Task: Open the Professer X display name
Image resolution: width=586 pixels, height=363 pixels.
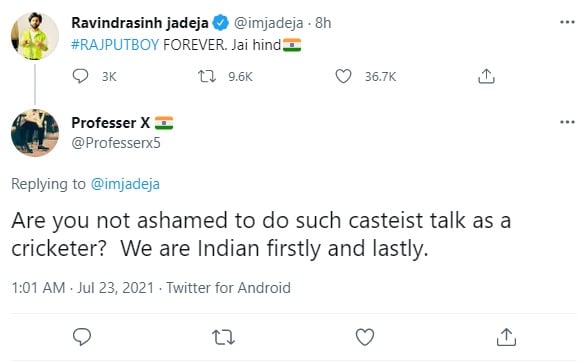Action: (x=111, y=123)
